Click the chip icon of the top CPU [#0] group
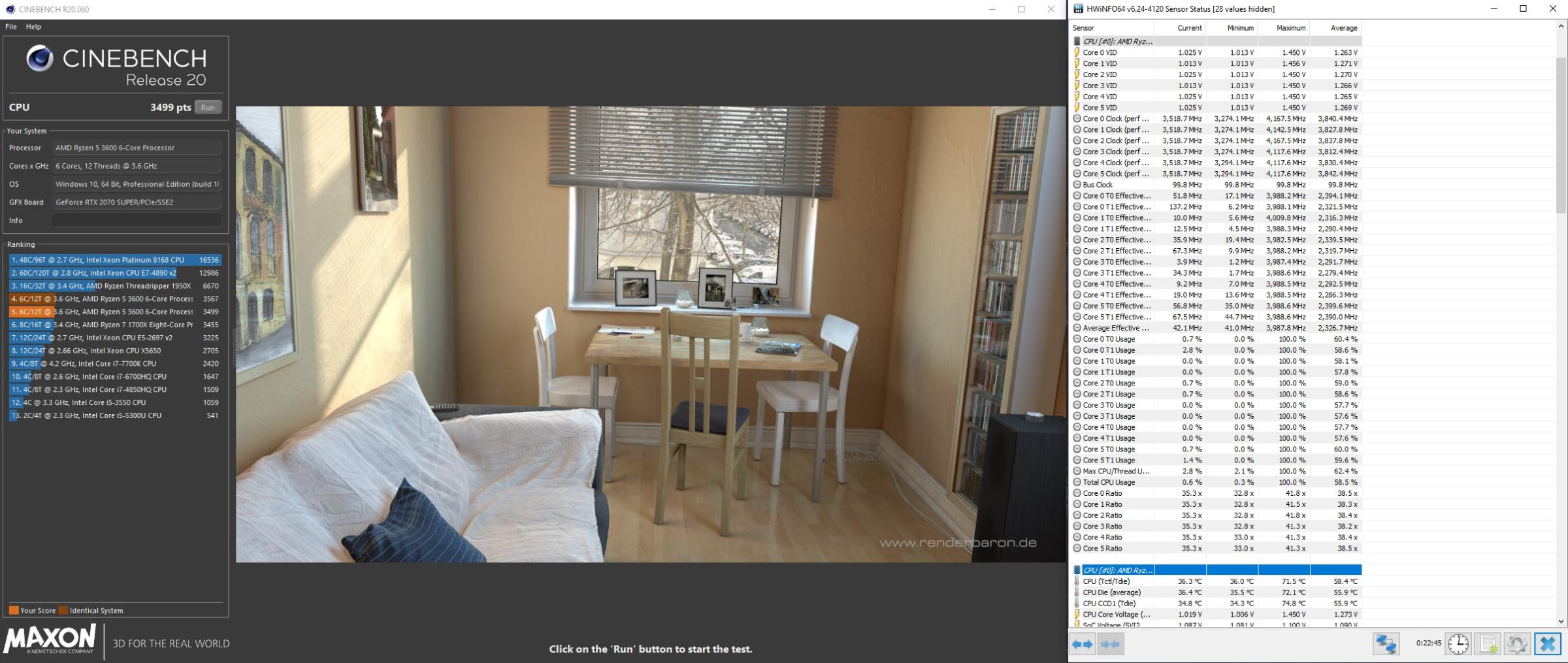The width and height of the screenshot is (1568, 663). 1077,41
